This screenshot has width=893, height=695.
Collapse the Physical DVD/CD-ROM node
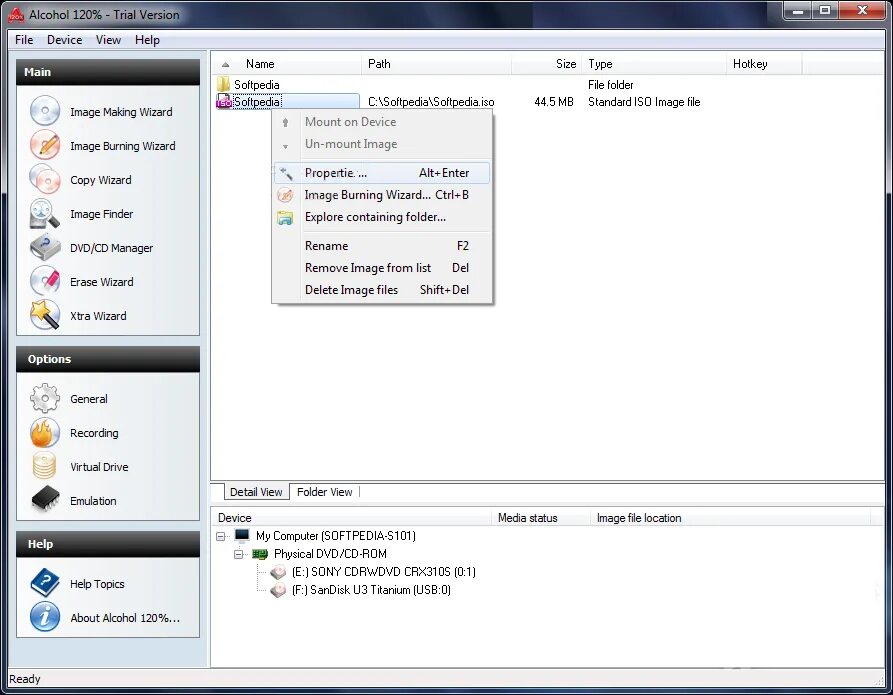(239, 554)
